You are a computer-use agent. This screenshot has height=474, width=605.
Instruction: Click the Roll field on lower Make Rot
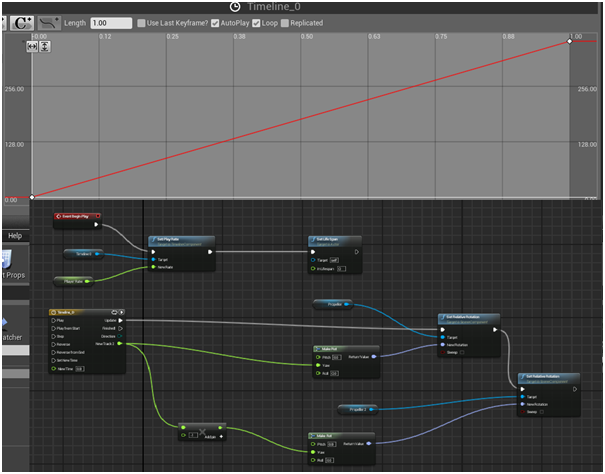click(x=329, y=460)
